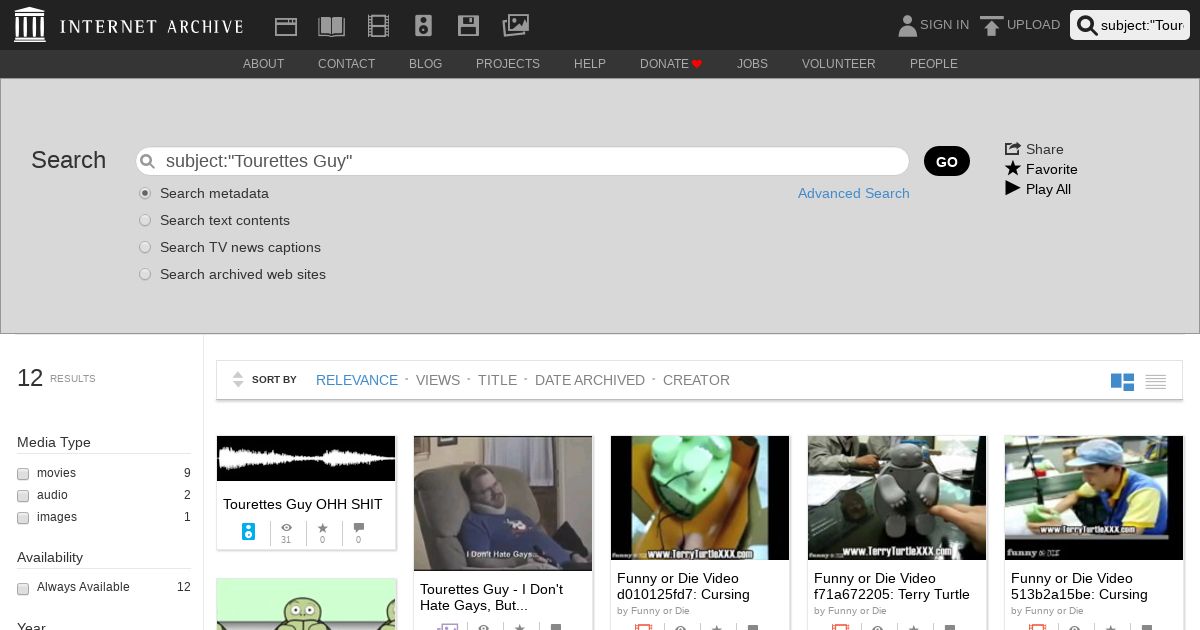This screenshot has width=1200, height=630.
Task: Open the About menu item
Action: 263,63
